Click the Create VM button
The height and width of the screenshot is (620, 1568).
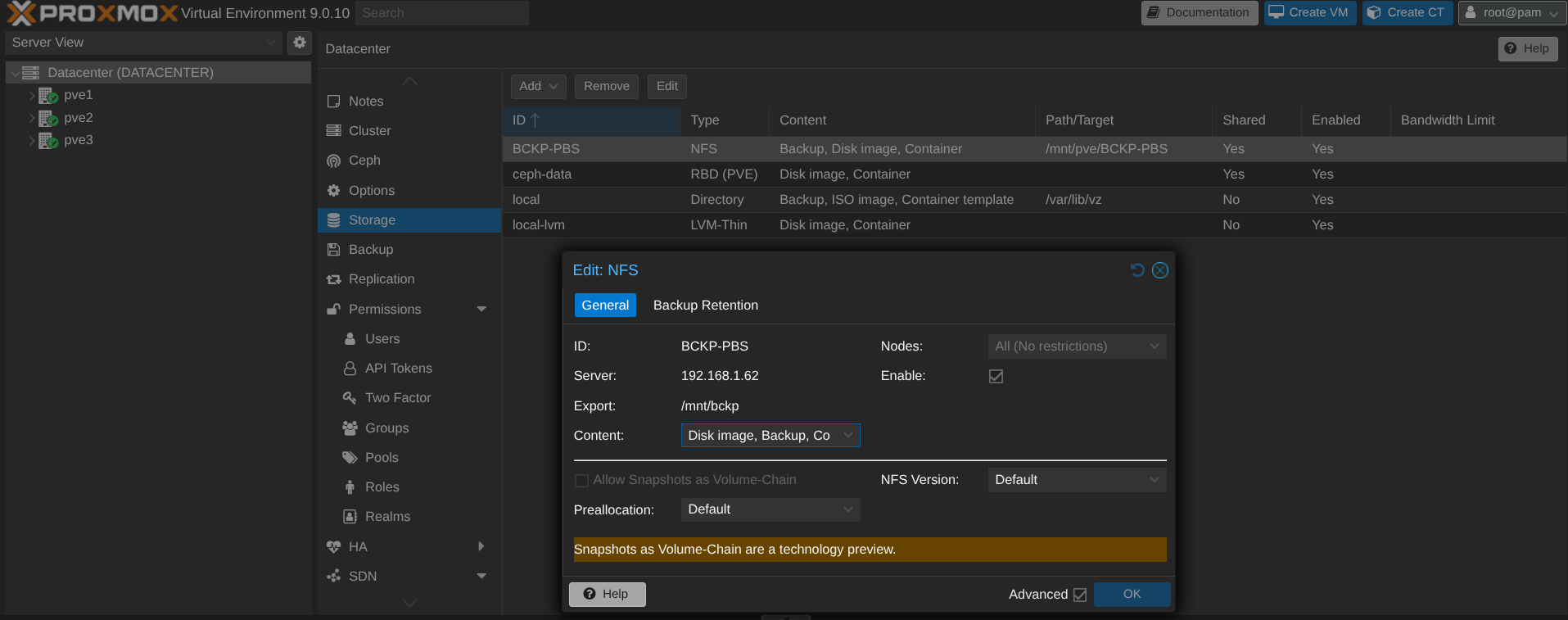tap(1309, 13)
